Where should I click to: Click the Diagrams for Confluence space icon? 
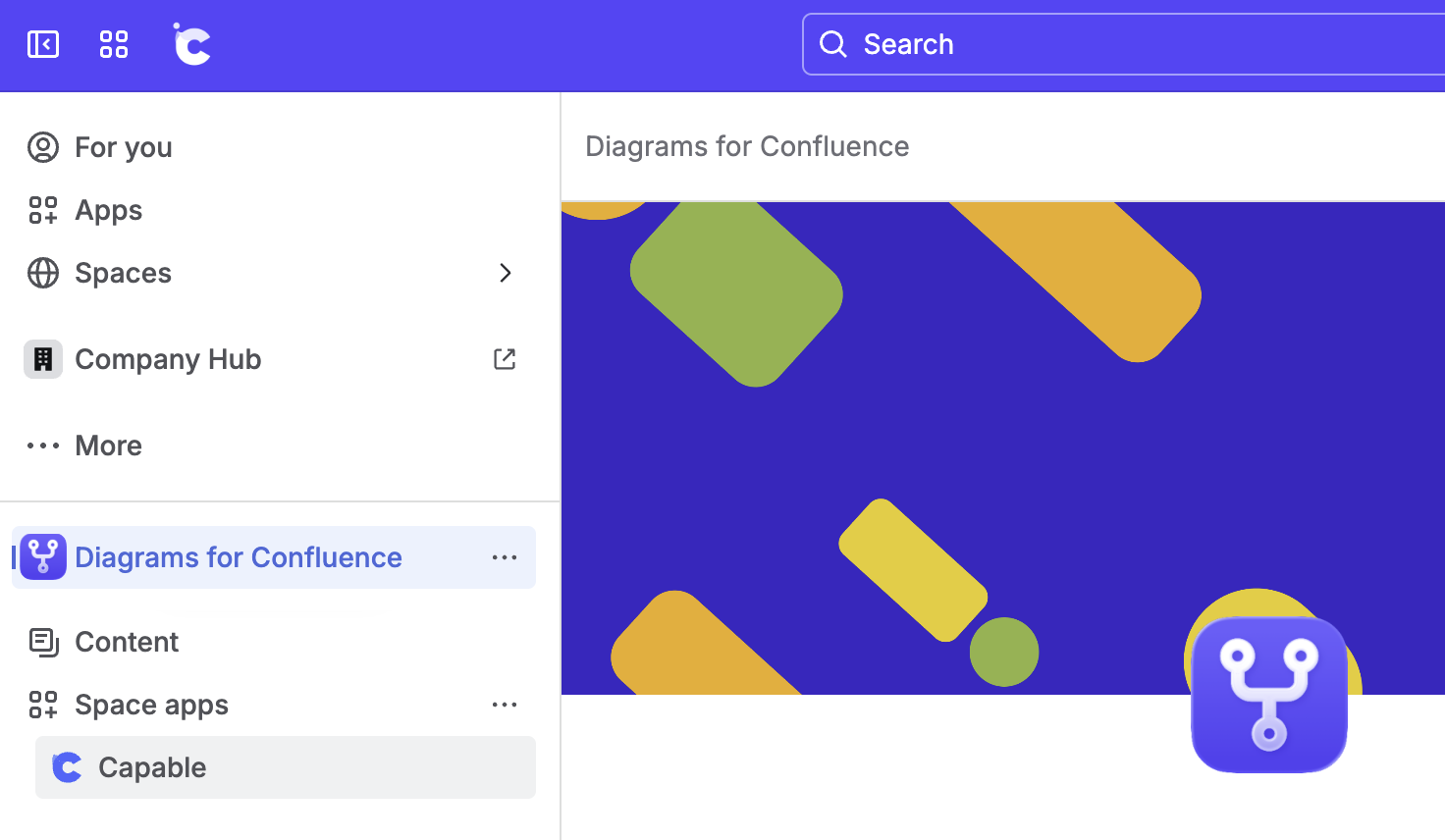43,557
